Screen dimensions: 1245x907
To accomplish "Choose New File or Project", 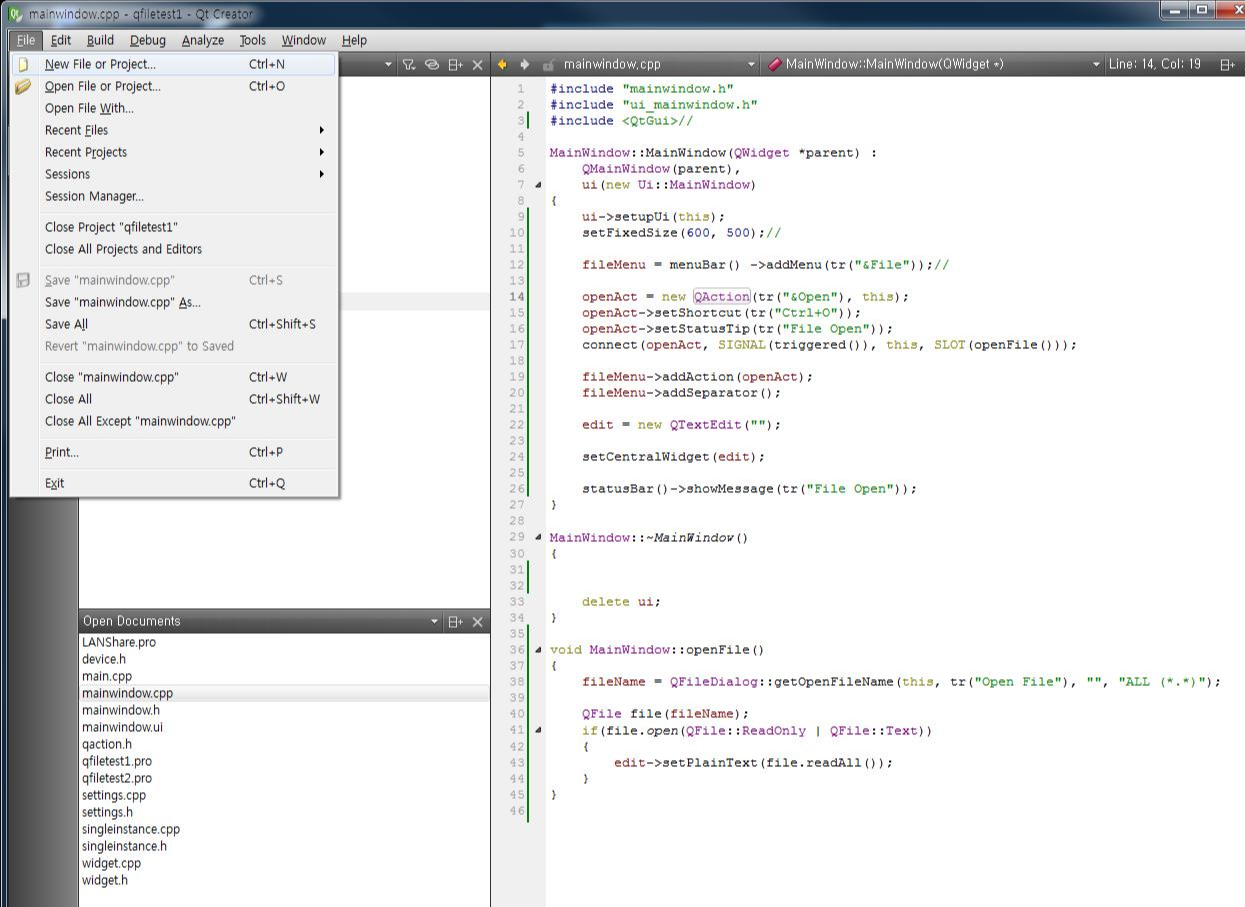I will point(174,64).
